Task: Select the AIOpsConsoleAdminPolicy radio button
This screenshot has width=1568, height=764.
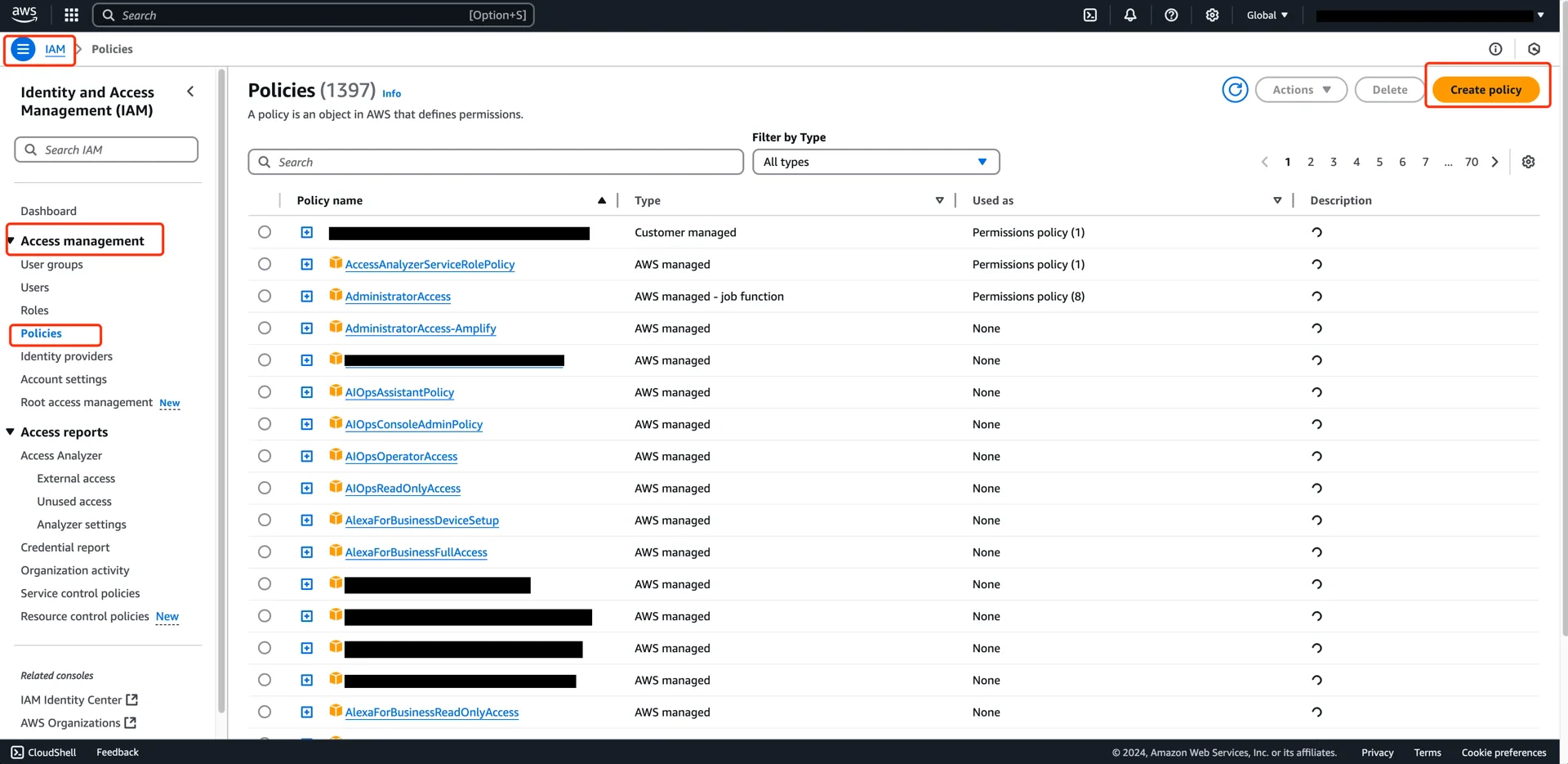Action: point(265,423)
